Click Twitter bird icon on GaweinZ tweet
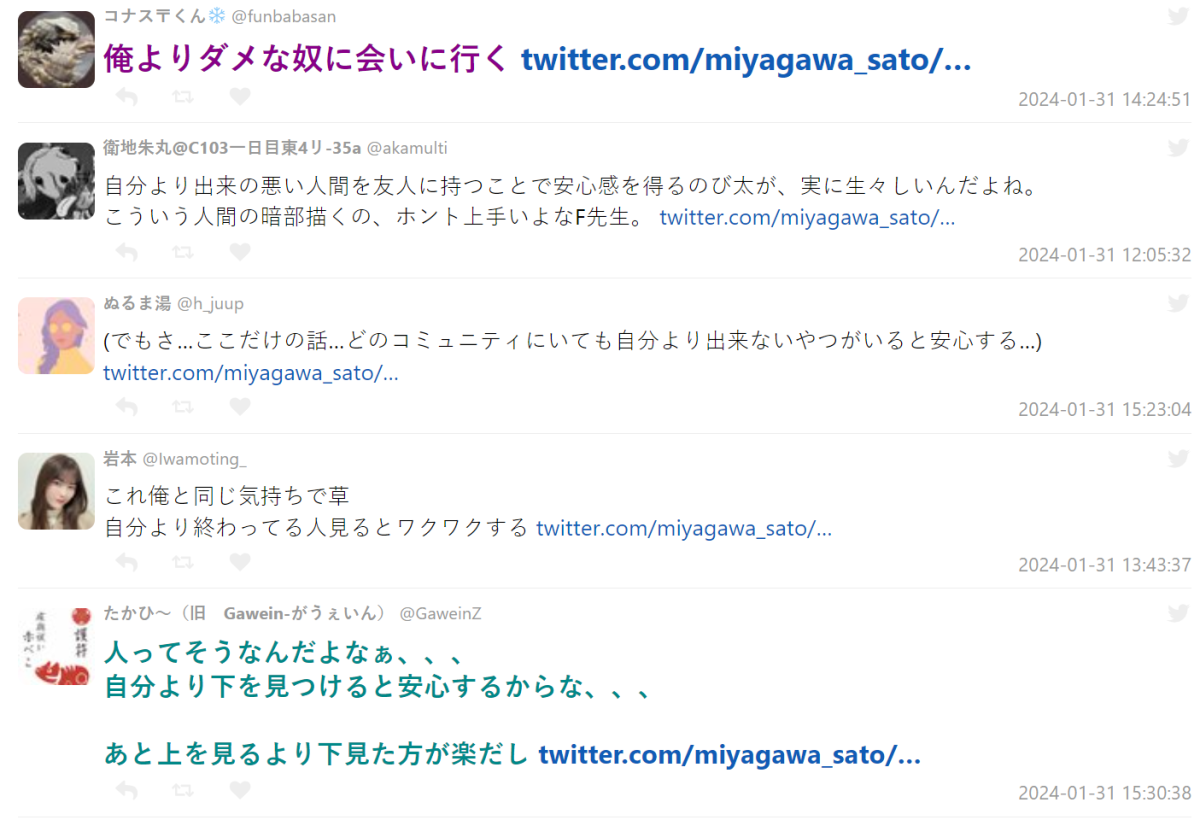Image resolution: width=1200 pixels, height=820 pixels. (x=1179, y=613)
